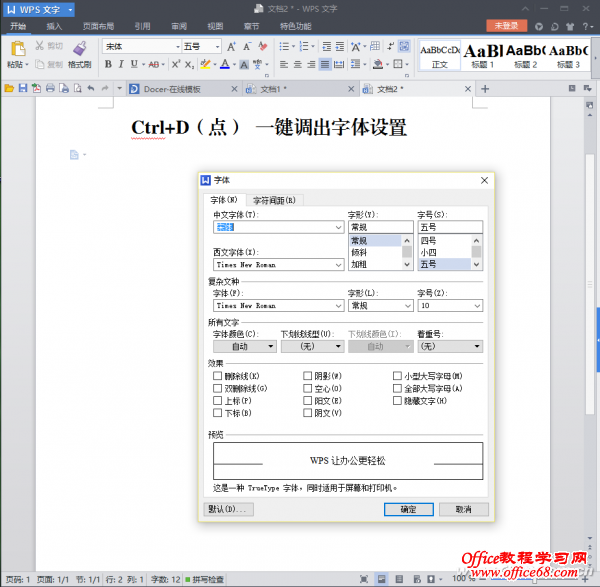
Task: Check the 全部大写字母(A) checkbox
Action: click(x=397, y=388)
